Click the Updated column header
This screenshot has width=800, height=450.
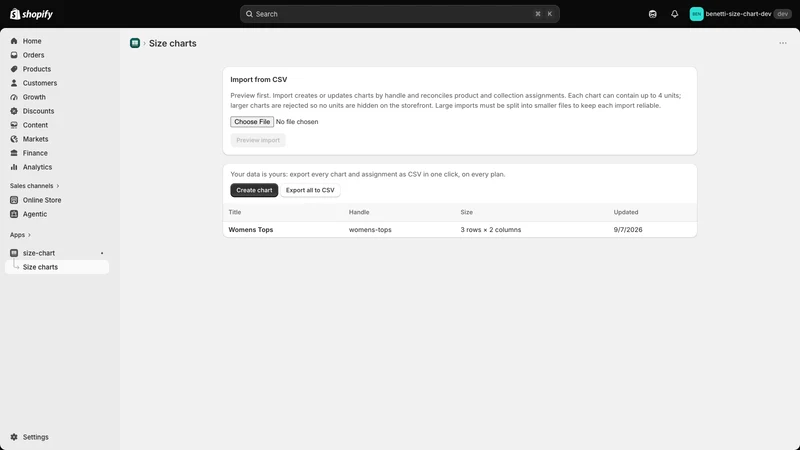pos(626,212)
